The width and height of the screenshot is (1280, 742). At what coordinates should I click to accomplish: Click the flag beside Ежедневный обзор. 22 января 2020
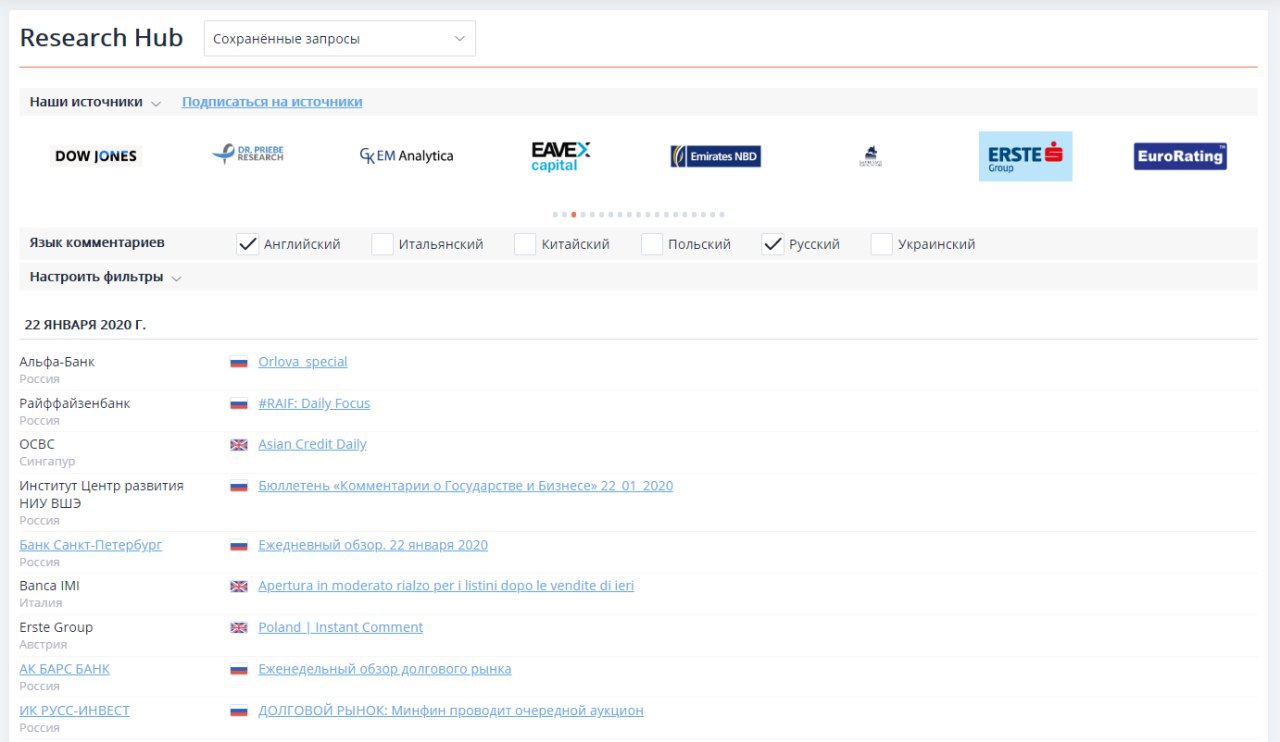click(239, 546)
